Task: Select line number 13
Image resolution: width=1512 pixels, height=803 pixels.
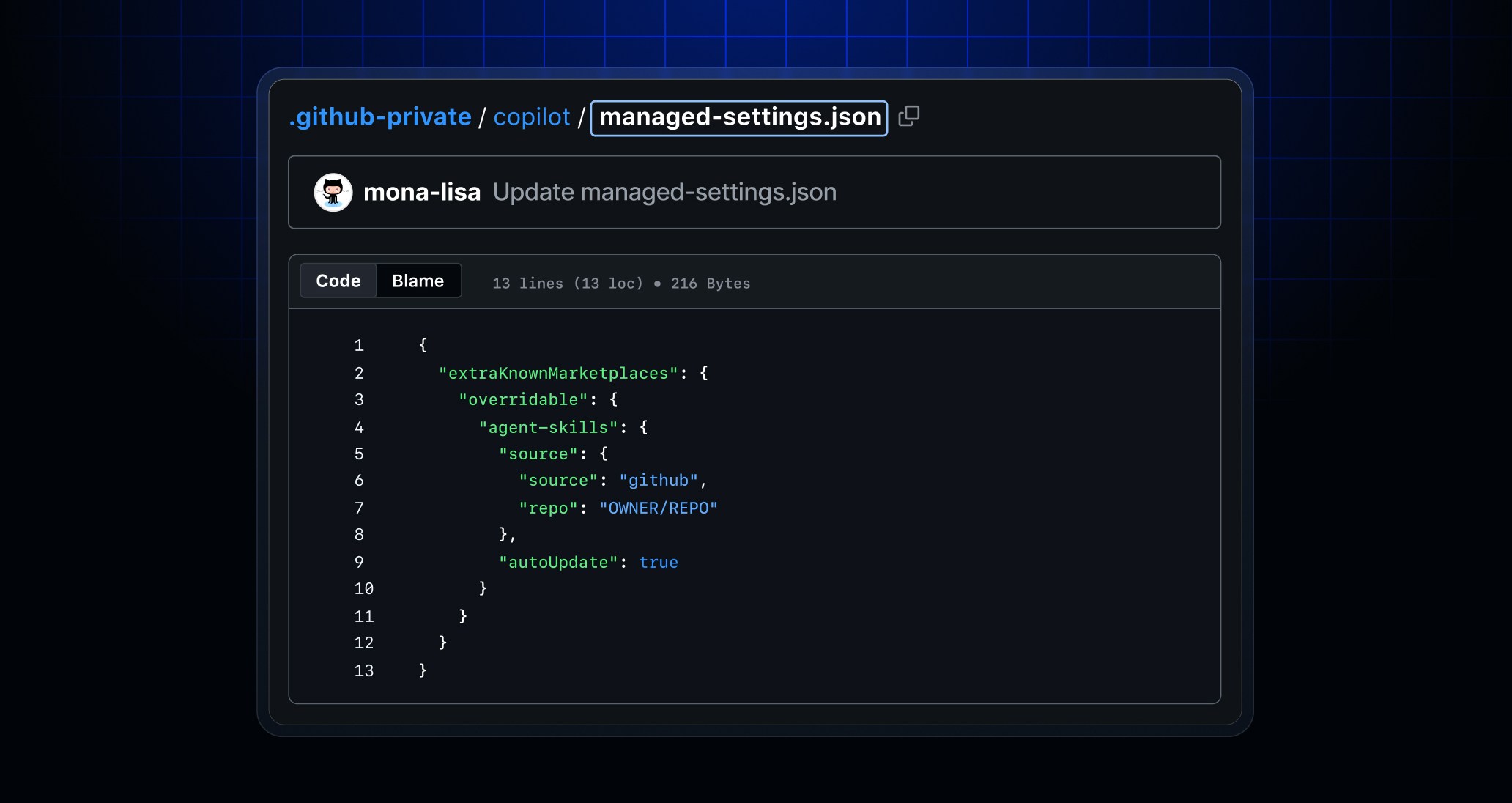Action: coord(364,670)
